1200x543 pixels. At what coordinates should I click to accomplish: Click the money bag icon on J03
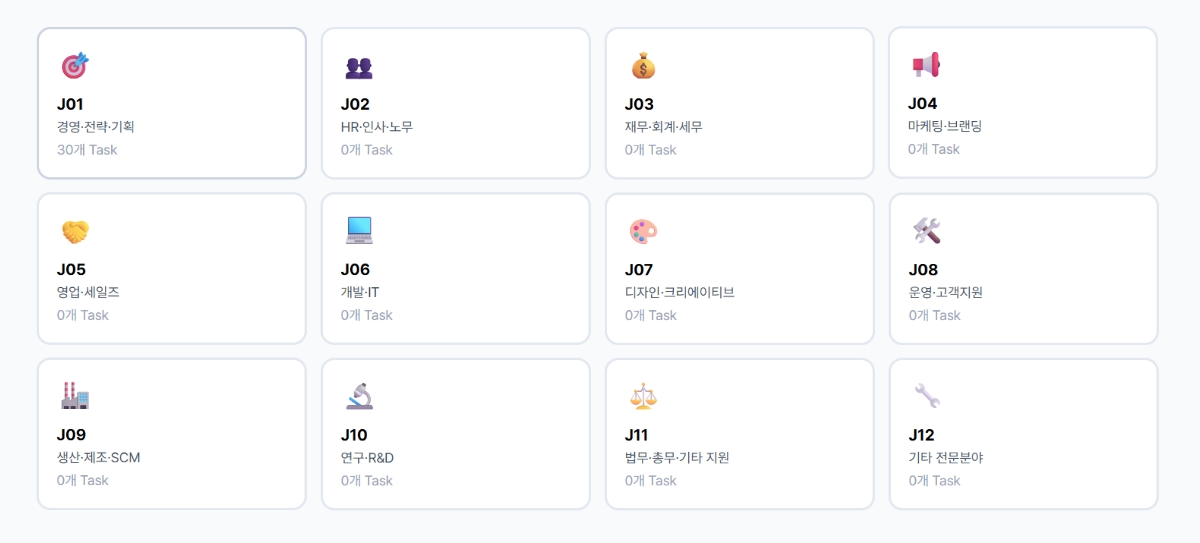pos(643,66)
